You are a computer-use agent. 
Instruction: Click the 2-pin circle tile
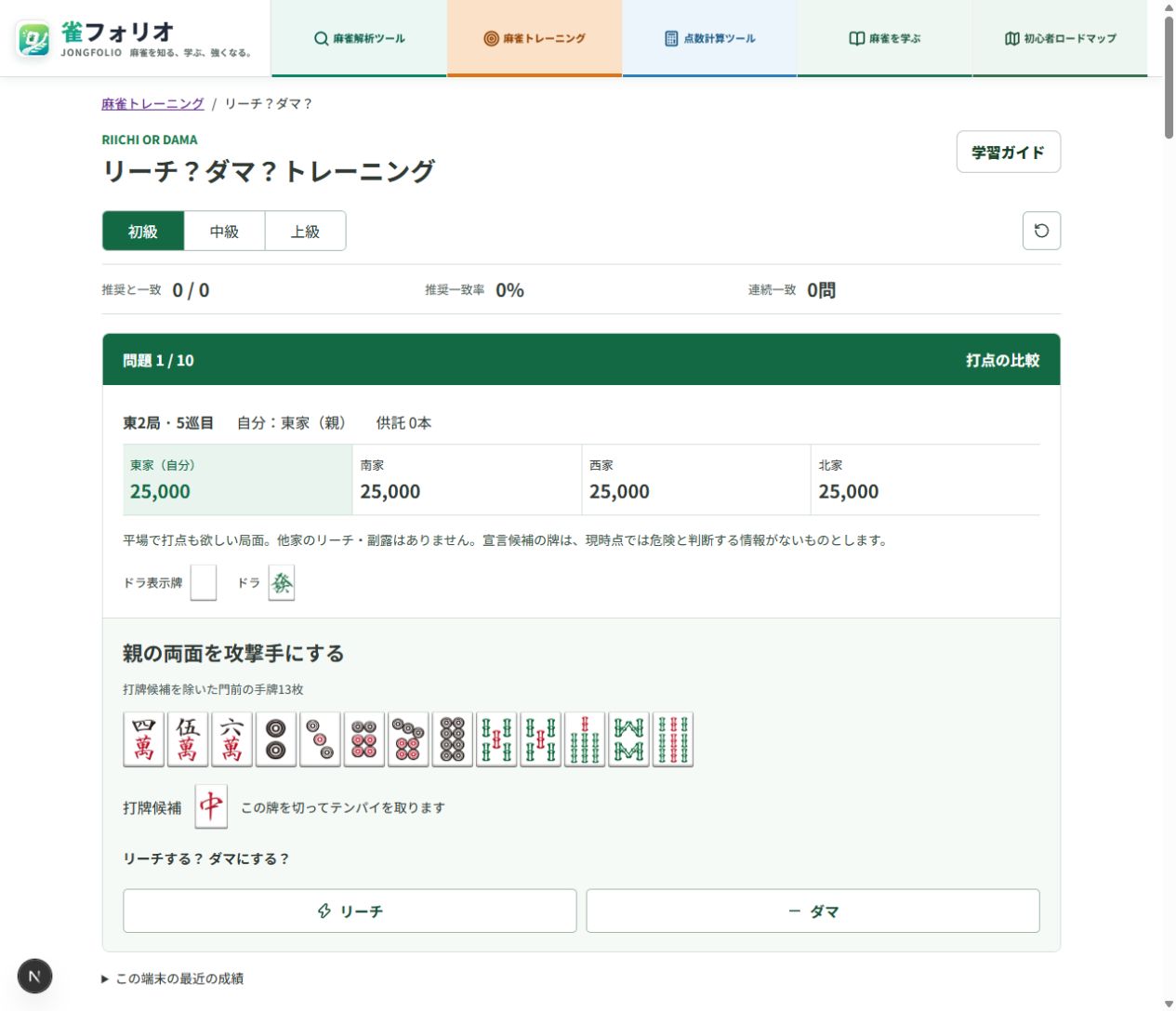276,739
